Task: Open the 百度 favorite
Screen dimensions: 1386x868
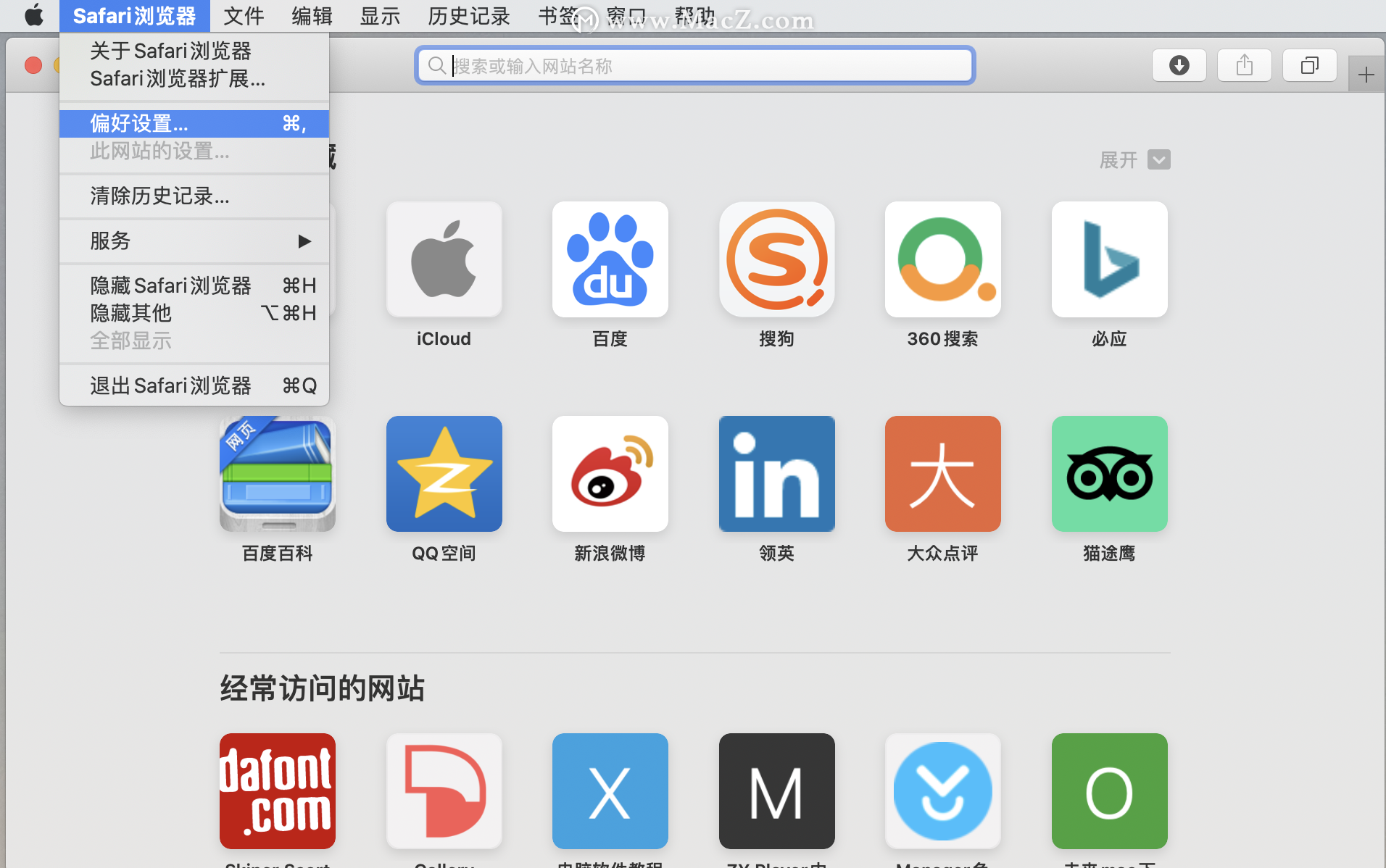Action: [610, 259]
